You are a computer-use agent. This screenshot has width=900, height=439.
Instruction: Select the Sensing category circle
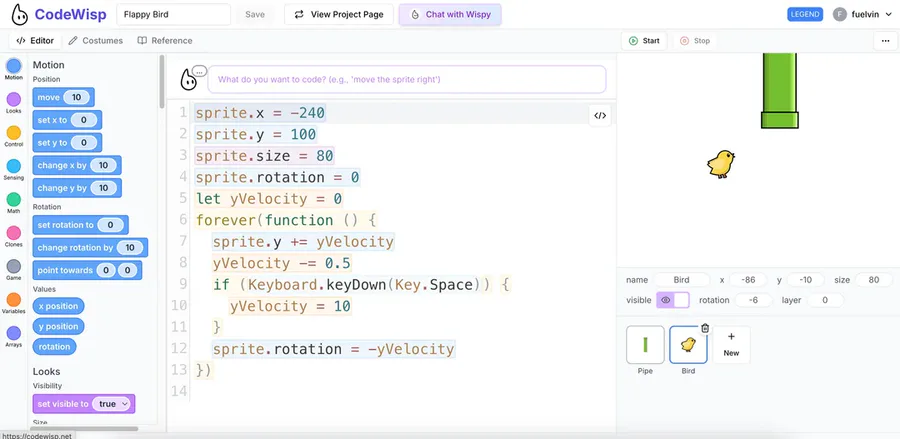[x=14, y=166]
